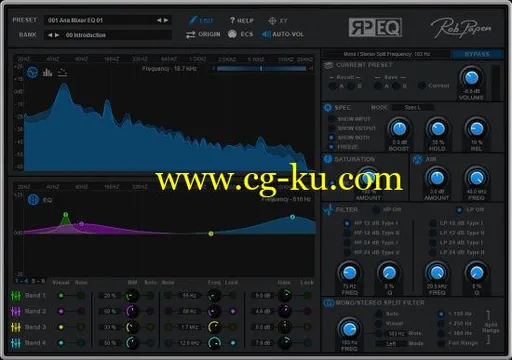Recall preset B
512x360 pixels.
click(x=351, y=86)
